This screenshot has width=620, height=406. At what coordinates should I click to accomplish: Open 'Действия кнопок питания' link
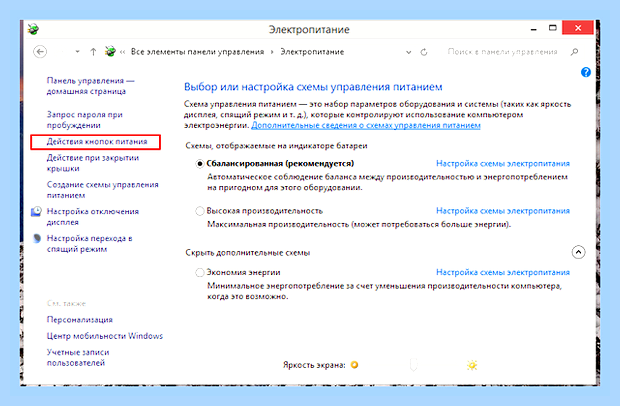coord(97,142)
